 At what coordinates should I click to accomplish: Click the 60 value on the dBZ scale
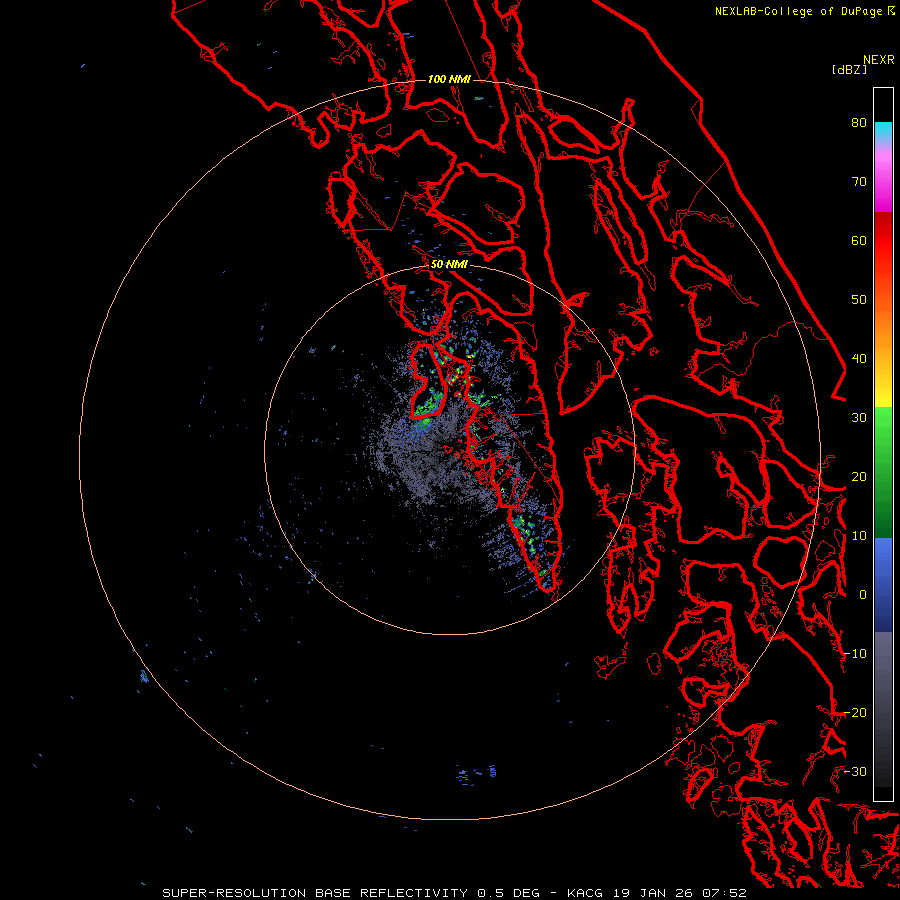tap(859, 240)
